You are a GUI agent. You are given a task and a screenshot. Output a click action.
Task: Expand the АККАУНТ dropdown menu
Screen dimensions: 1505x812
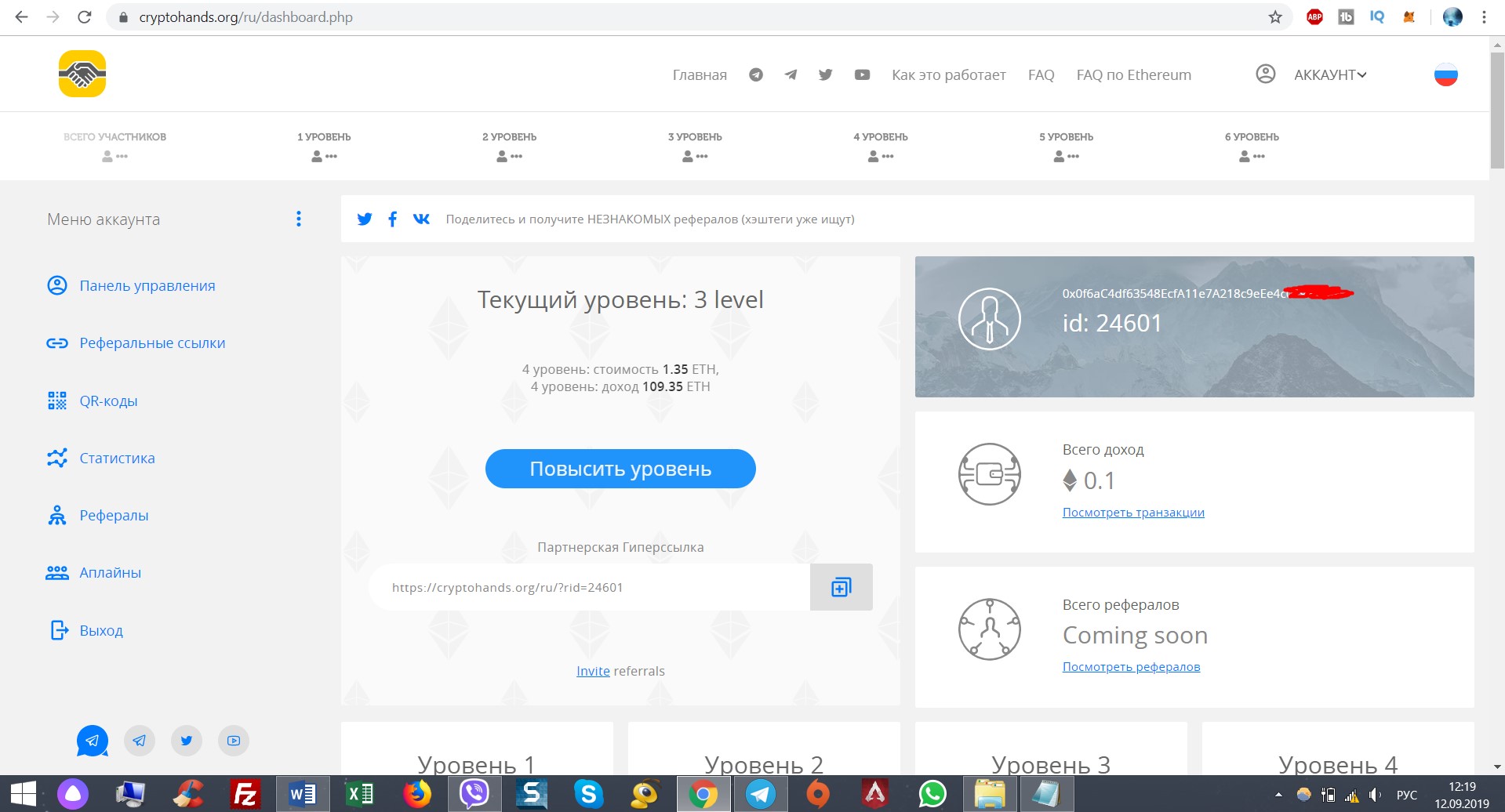click(1329, 74)
